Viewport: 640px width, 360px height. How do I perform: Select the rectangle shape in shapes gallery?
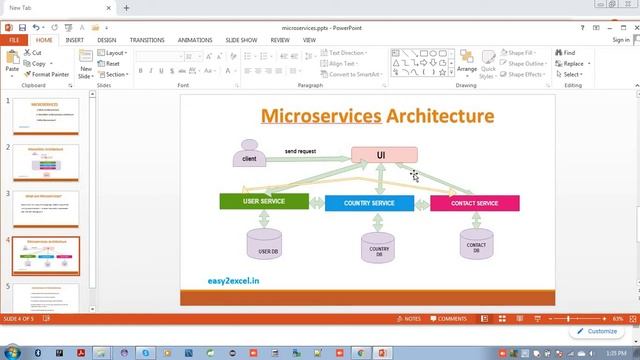click(x=424, y=53)
